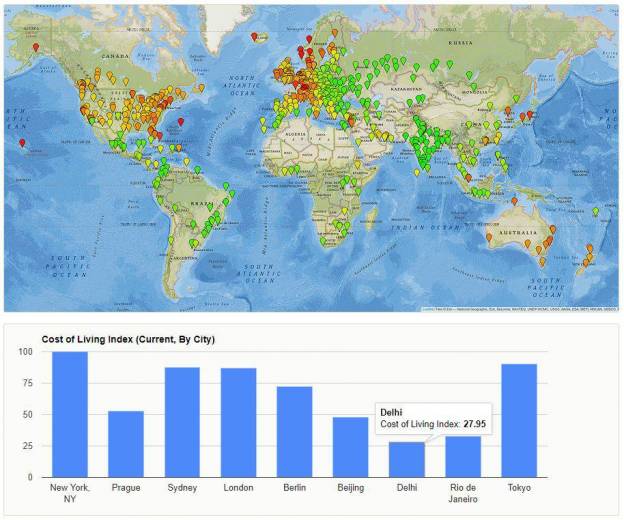624x520 pixels.
Task: Click the Berlin bar in chart
Action: click(294, 431)
